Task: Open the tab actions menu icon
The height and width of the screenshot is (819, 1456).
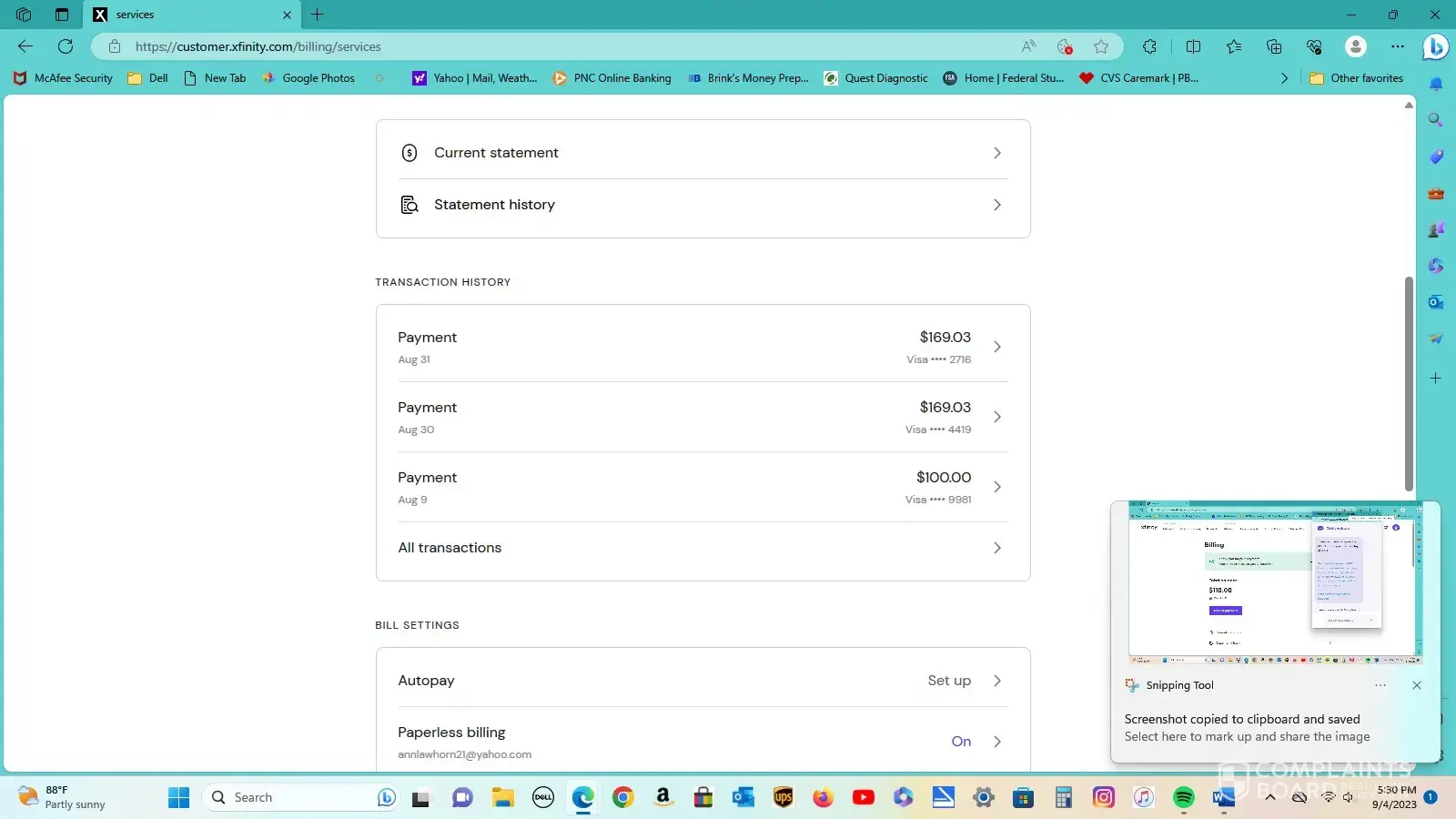Action: pyautogui.click(x=62, y=15)
